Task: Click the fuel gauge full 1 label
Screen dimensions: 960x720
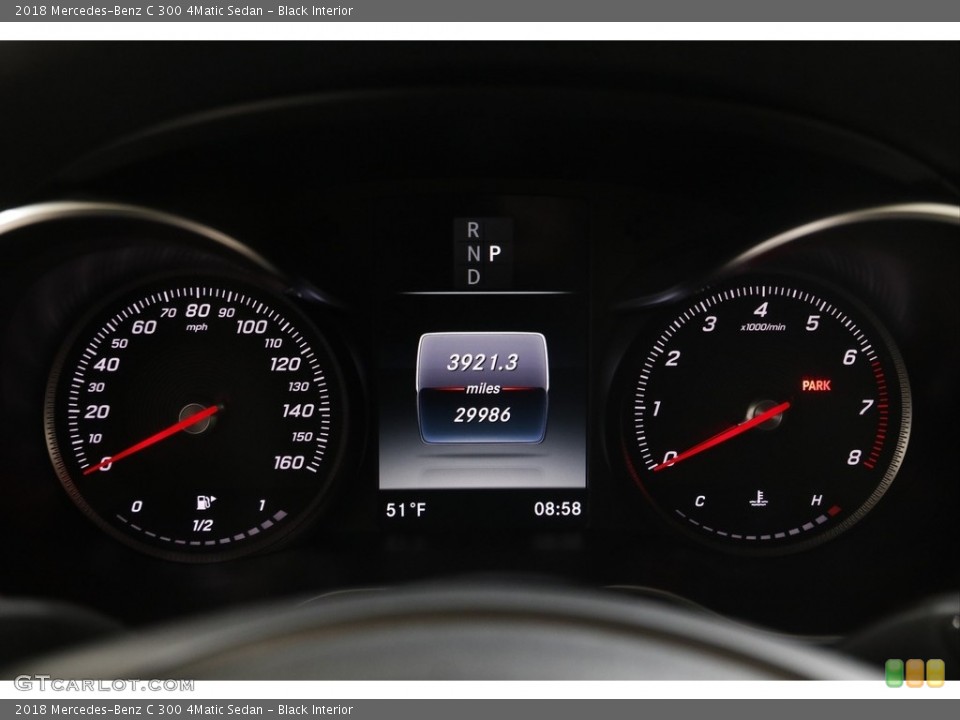Action: coord(262,505)
